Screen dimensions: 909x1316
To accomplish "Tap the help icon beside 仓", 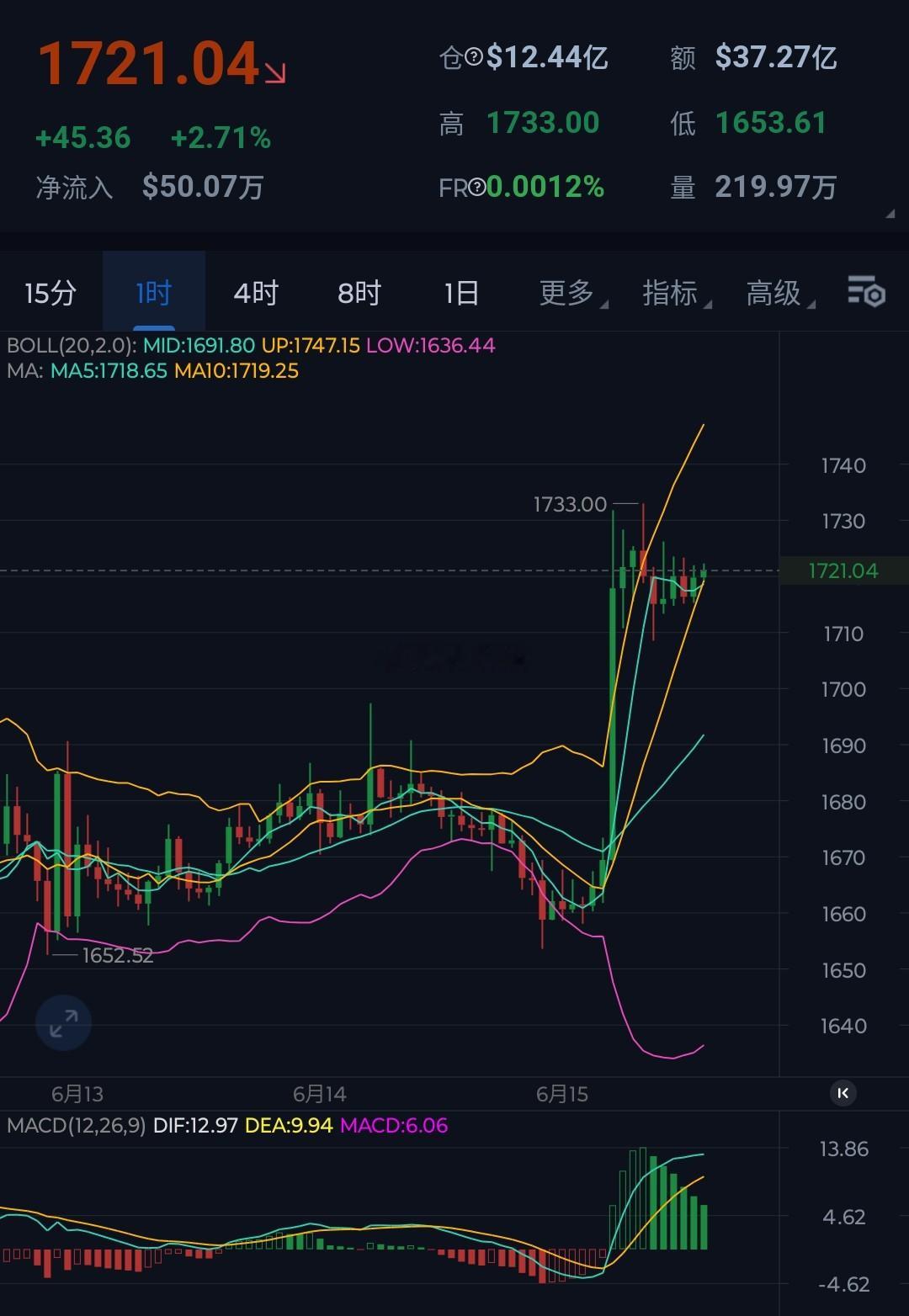I will (474, 58).
